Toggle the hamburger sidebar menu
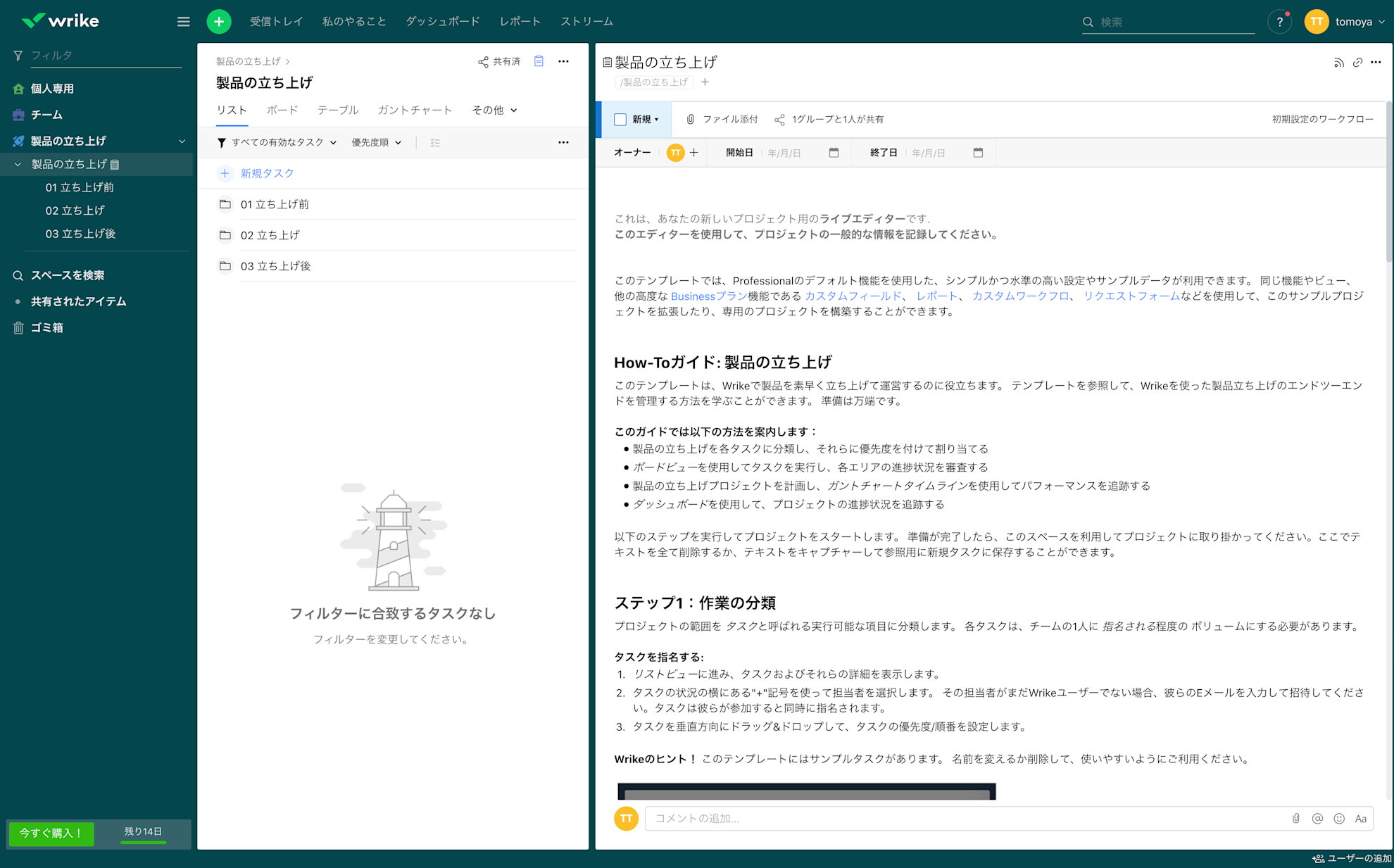 click(x=183, y=22)
